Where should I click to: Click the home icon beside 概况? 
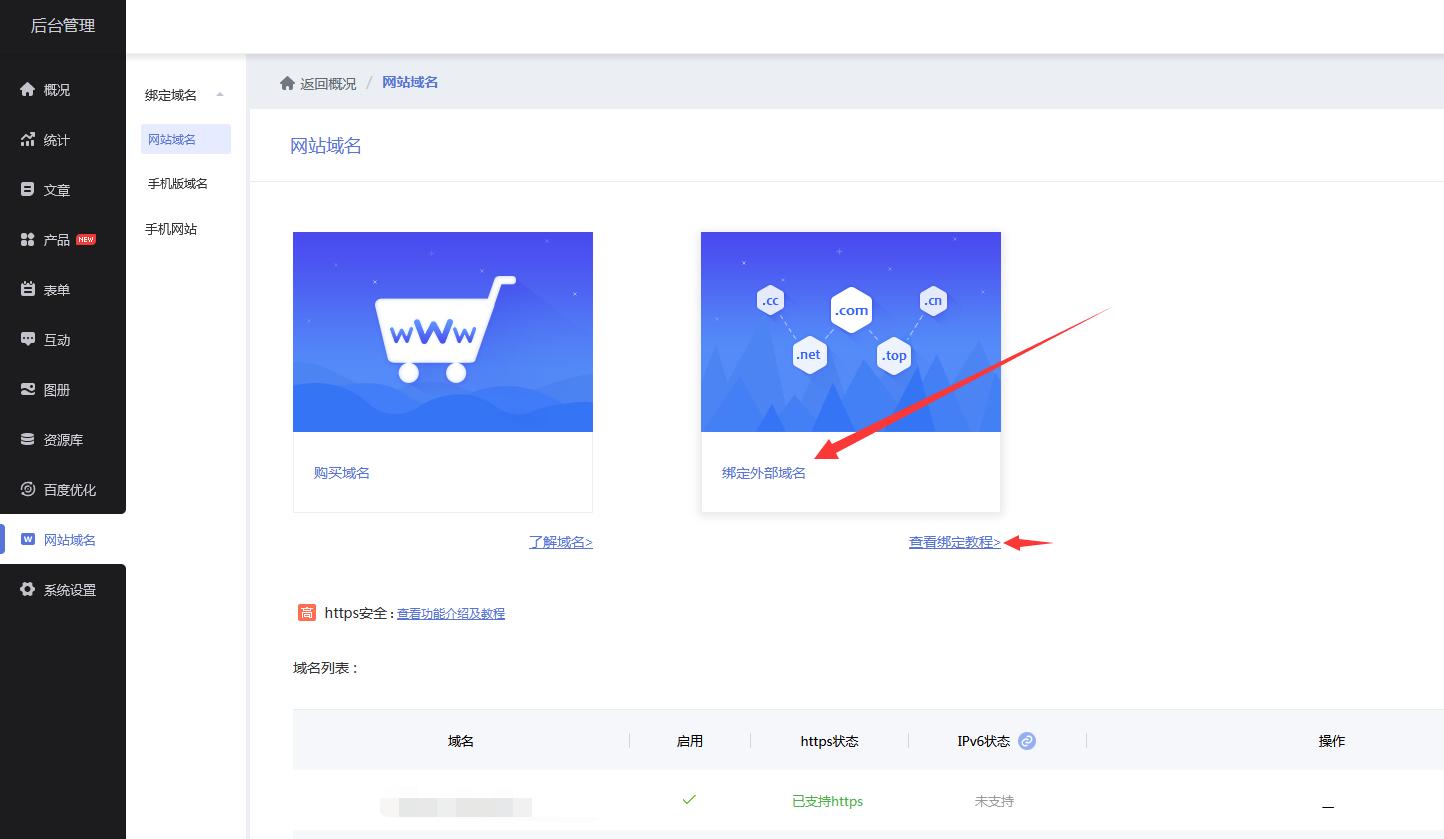click(x=28, y=90)
